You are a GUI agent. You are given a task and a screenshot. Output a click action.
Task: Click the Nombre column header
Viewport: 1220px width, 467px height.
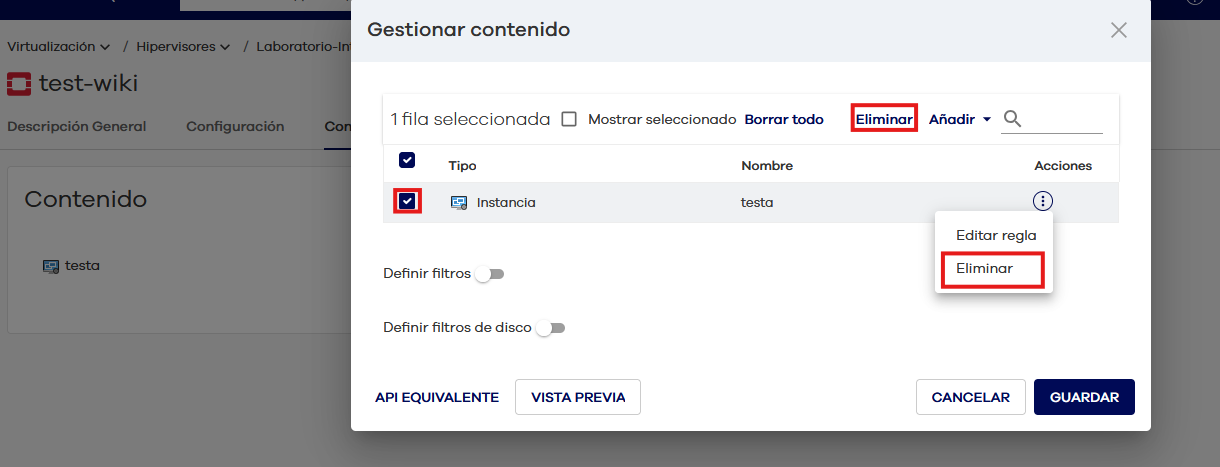click(767, 165)
